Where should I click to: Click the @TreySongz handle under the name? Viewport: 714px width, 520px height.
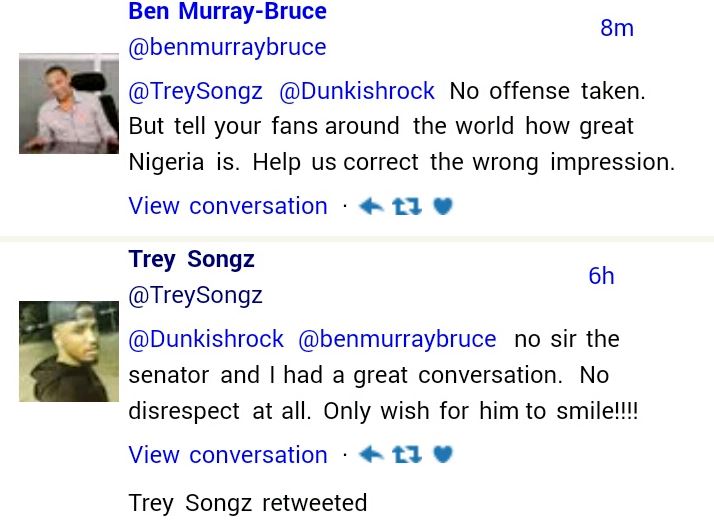(195, 295)
